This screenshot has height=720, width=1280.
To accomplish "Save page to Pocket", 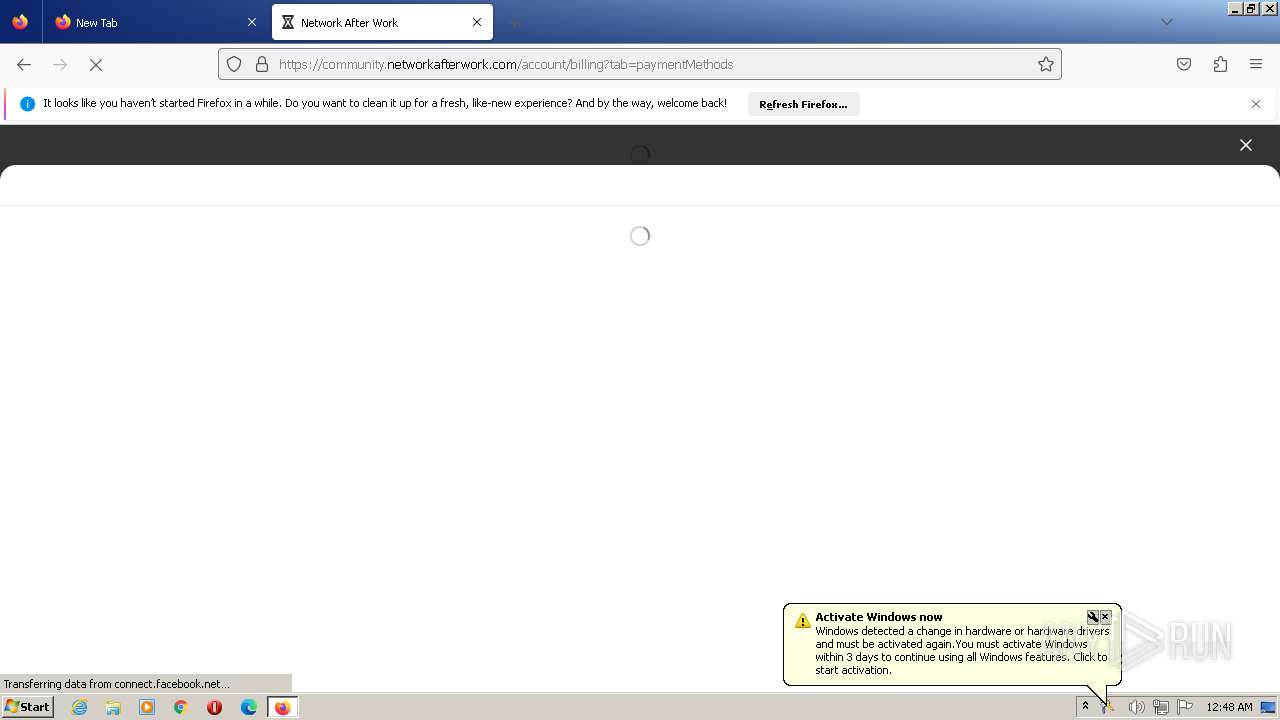I will coord(1184,64).
